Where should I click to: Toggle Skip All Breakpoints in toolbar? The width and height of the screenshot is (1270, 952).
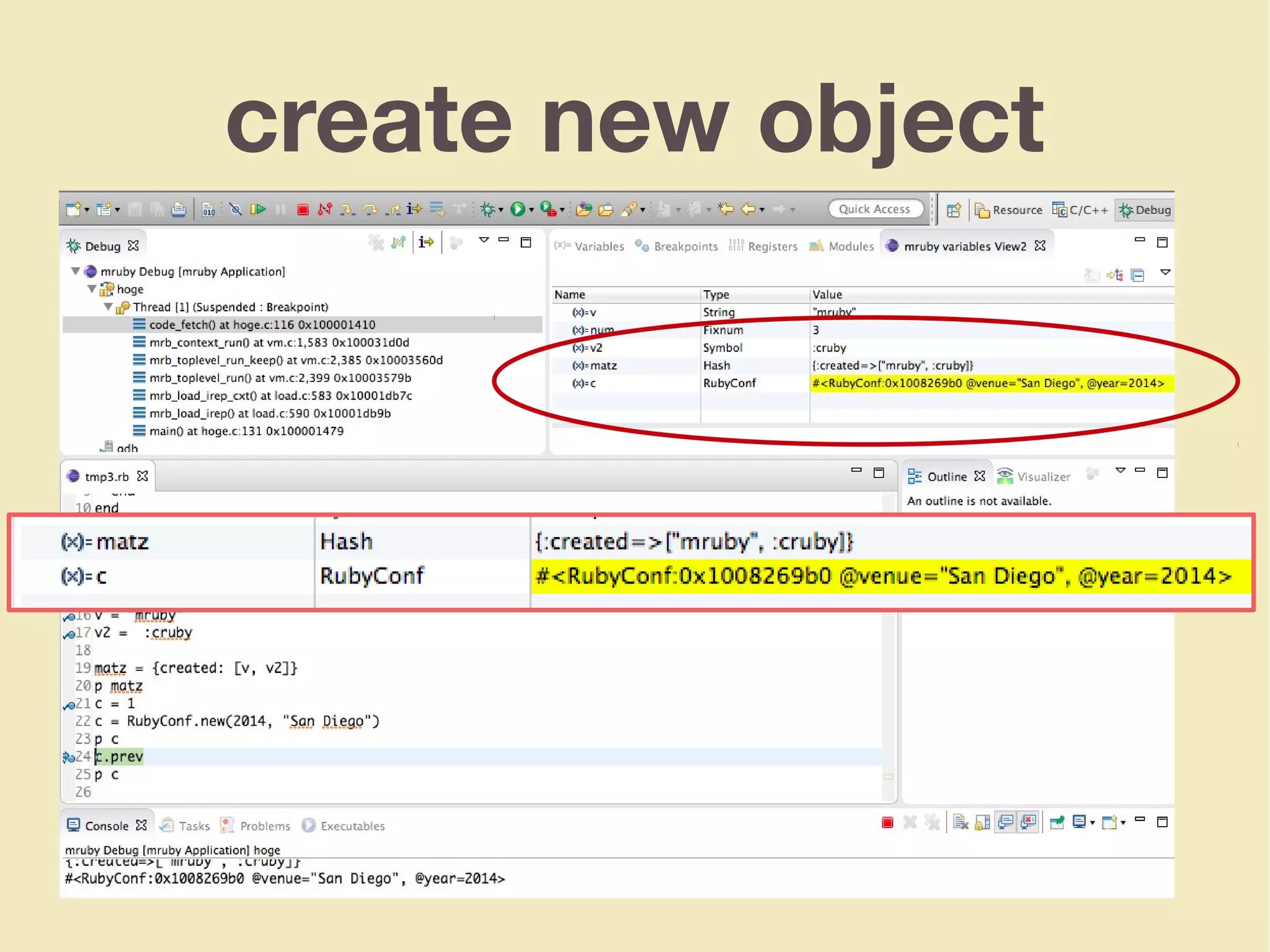click(235, 210)
